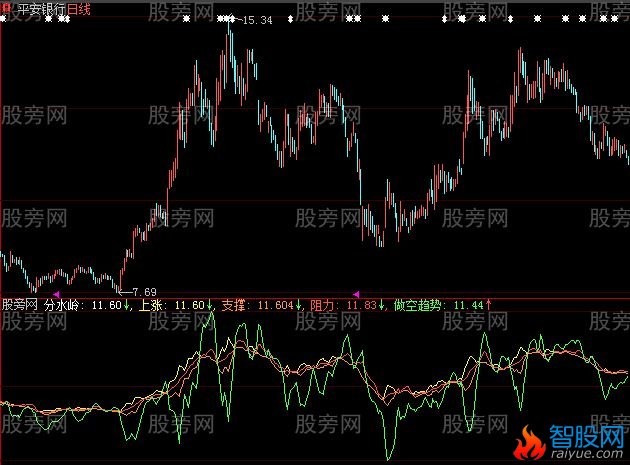Click the 15.34 high price label
The width and height of the screenshot is (630, 465).
258,20
